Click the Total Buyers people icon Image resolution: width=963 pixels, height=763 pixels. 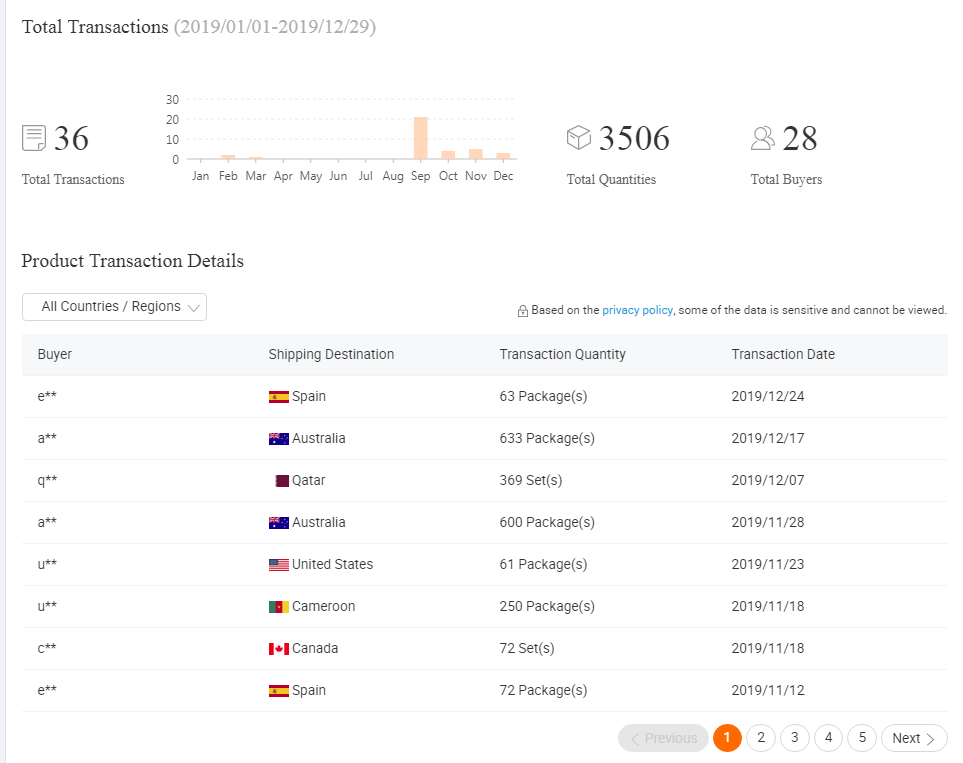coord(763,138)
